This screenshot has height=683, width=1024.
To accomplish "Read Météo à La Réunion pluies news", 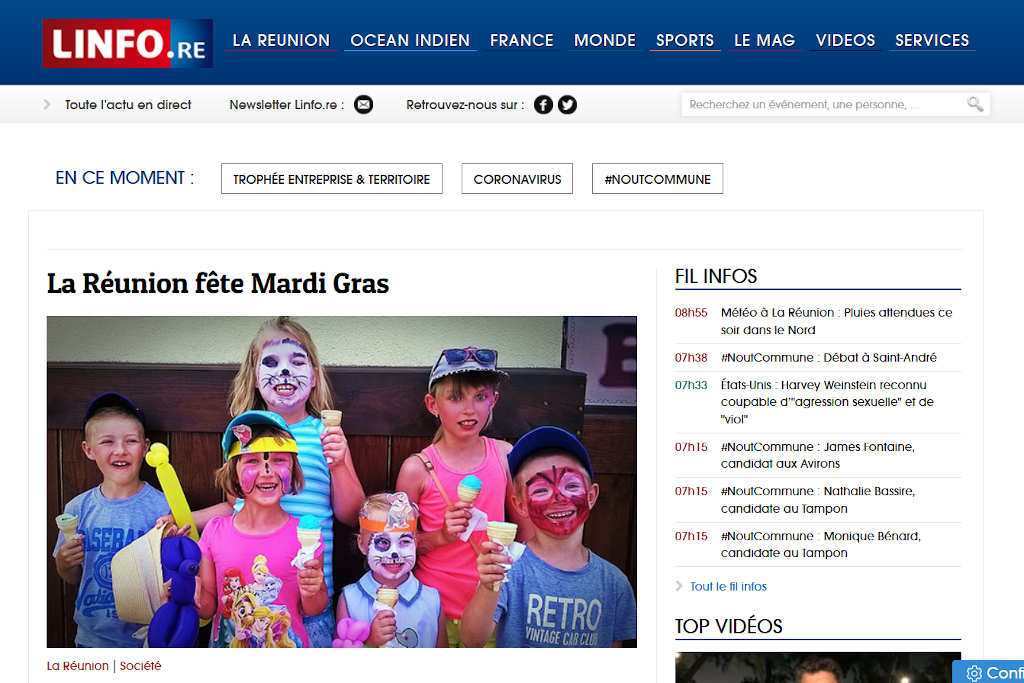I will pos(837,321).
